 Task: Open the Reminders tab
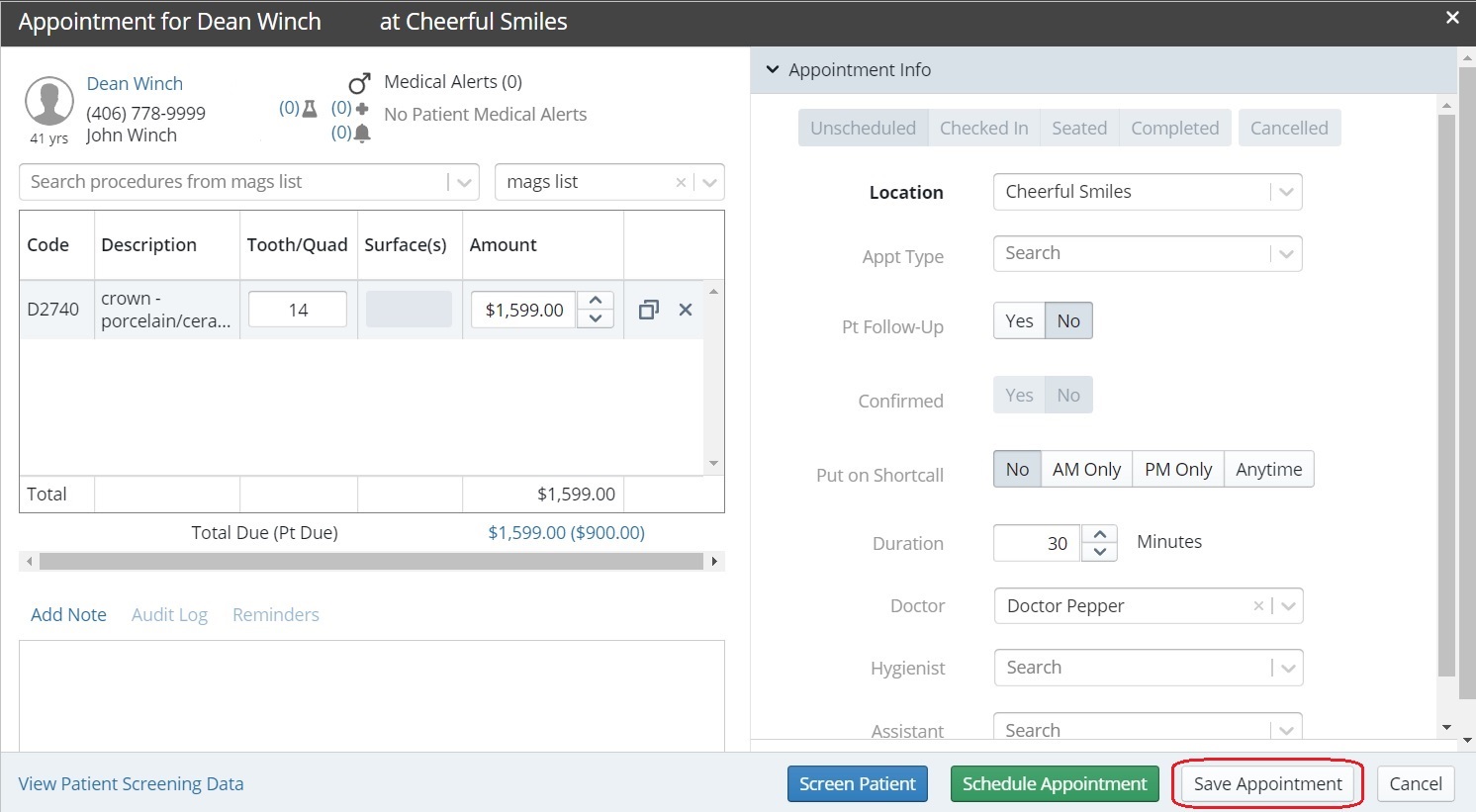275,614
